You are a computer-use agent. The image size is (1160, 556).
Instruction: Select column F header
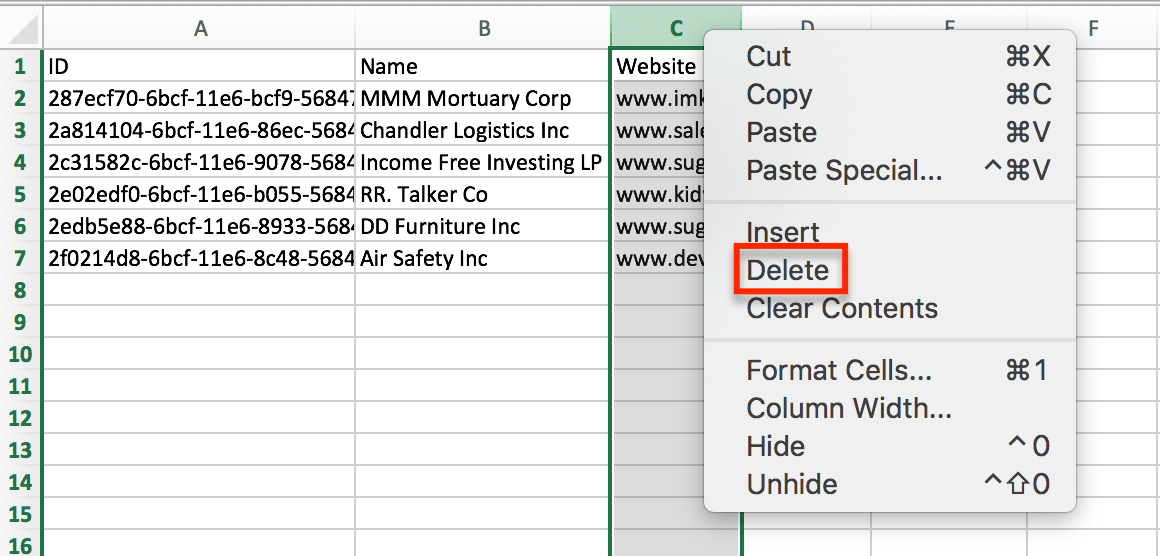coord(1093,28)
